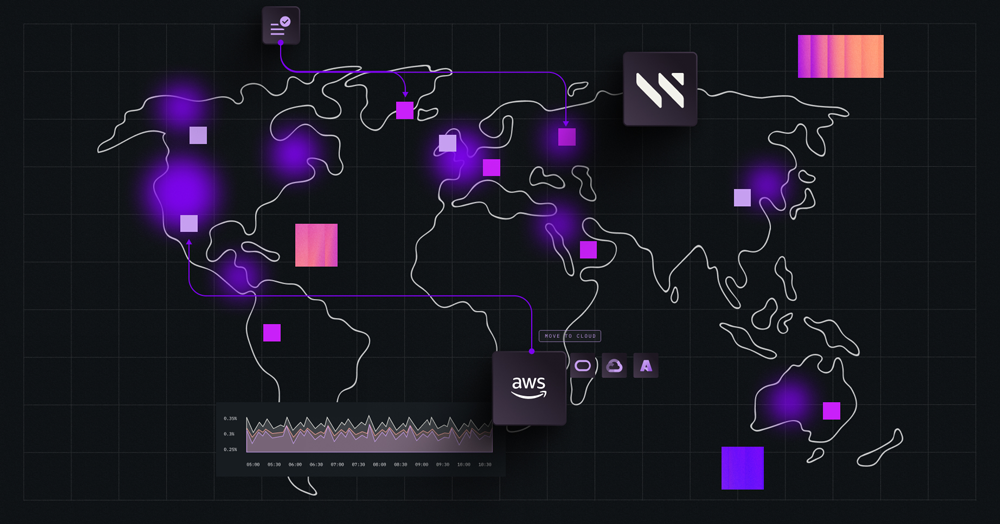This screenshot has height=524, width=1000.
Task: Click the MOVE TO CLOUD label
Action: tap(570, 336)
